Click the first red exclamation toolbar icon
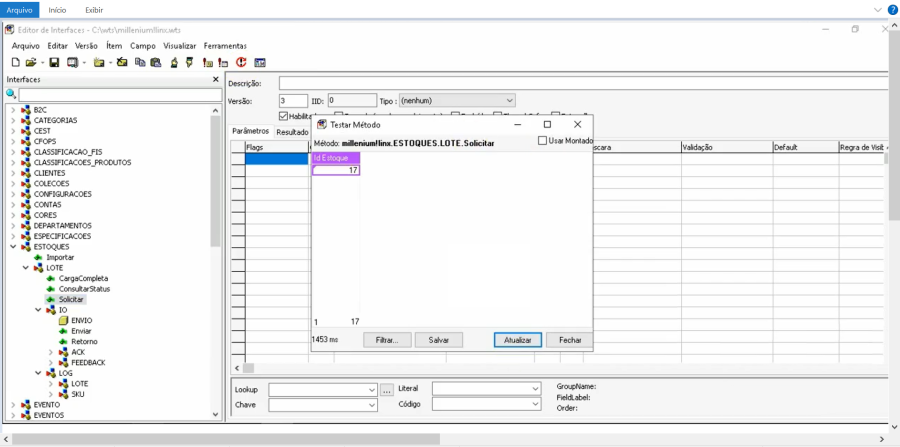This screenshot has height=447, width=900. point(208,63)
